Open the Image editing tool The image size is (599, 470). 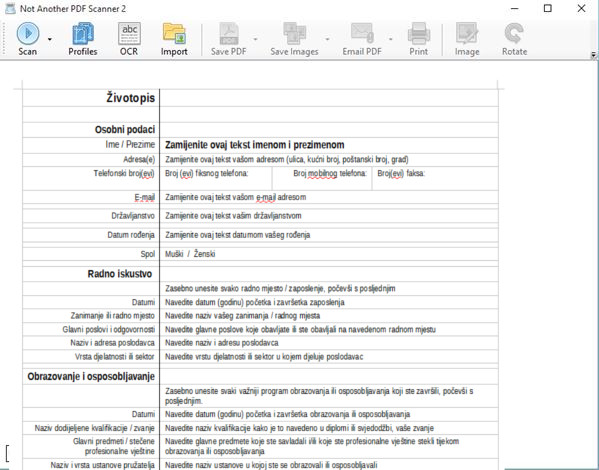coord(467,39)
